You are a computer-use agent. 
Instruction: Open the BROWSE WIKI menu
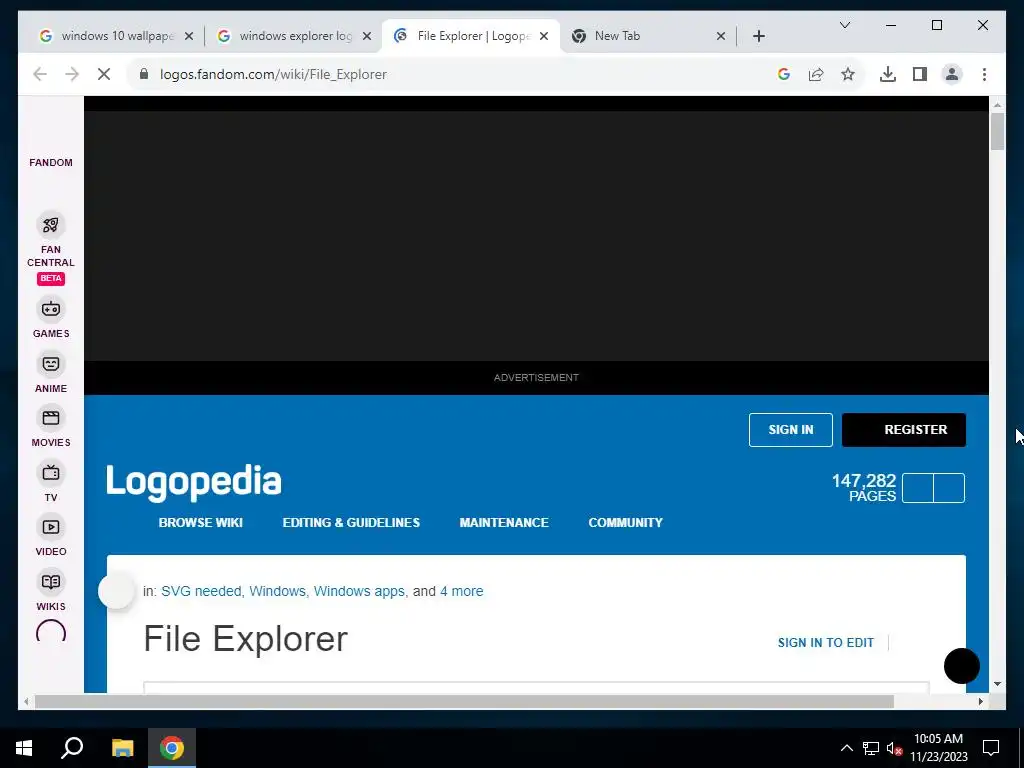(200, 522)
